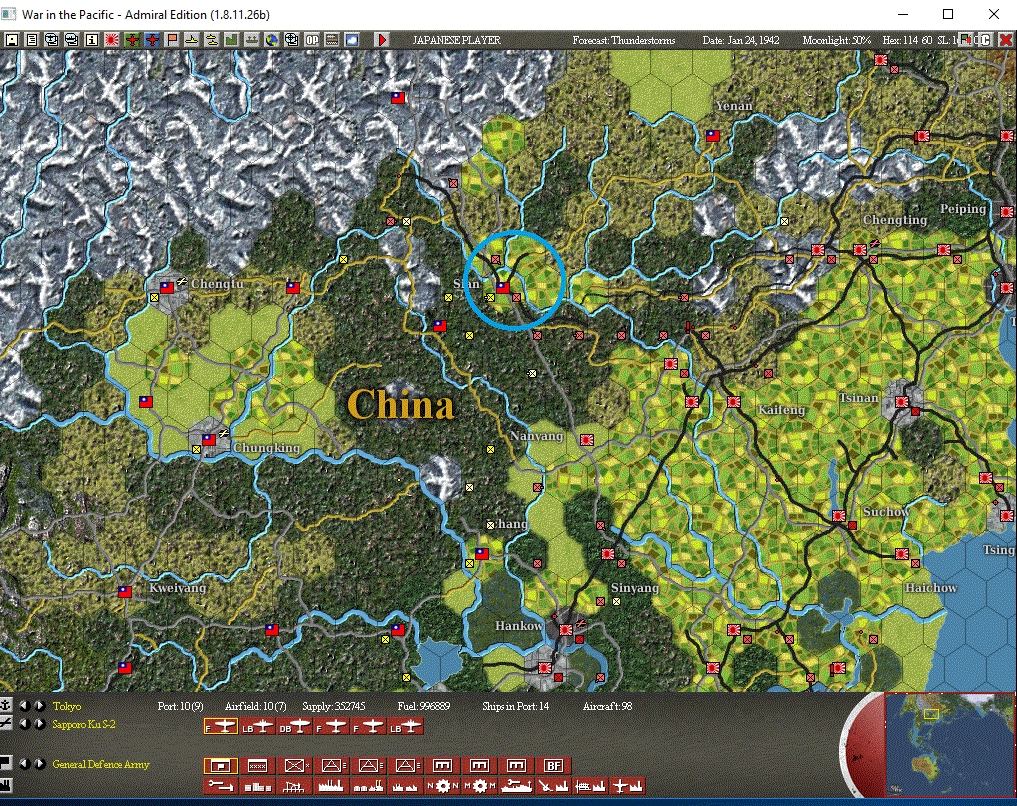Viewport: 1017px width, 806px height.
Task: Click the 'Date: Jan 24, 1942' status text
Action: [741, 40]
